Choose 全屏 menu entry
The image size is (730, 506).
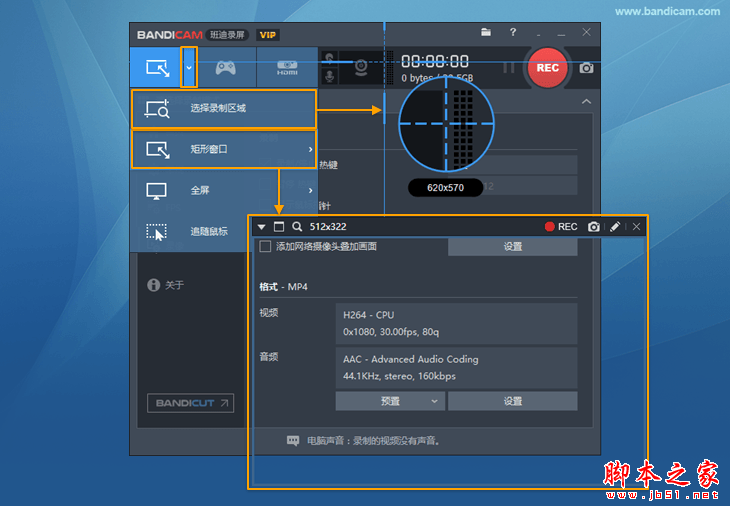coord(224,190)
